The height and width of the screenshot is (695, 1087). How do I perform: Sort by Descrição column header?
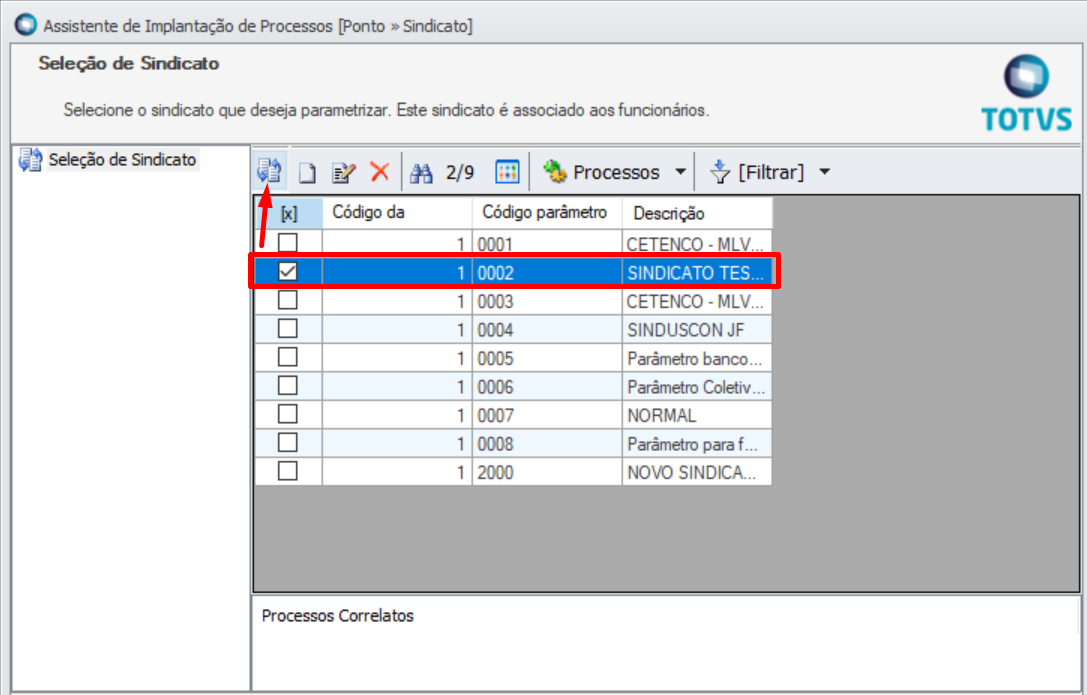(x=697, y=213)
